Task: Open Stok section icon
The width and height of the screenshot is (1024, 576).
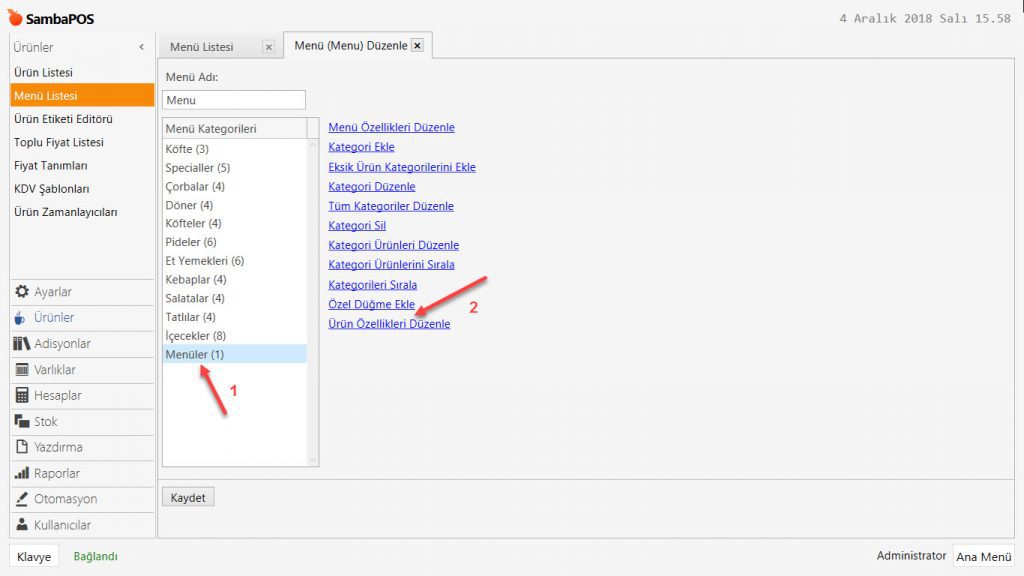Action: pos(22,422)
